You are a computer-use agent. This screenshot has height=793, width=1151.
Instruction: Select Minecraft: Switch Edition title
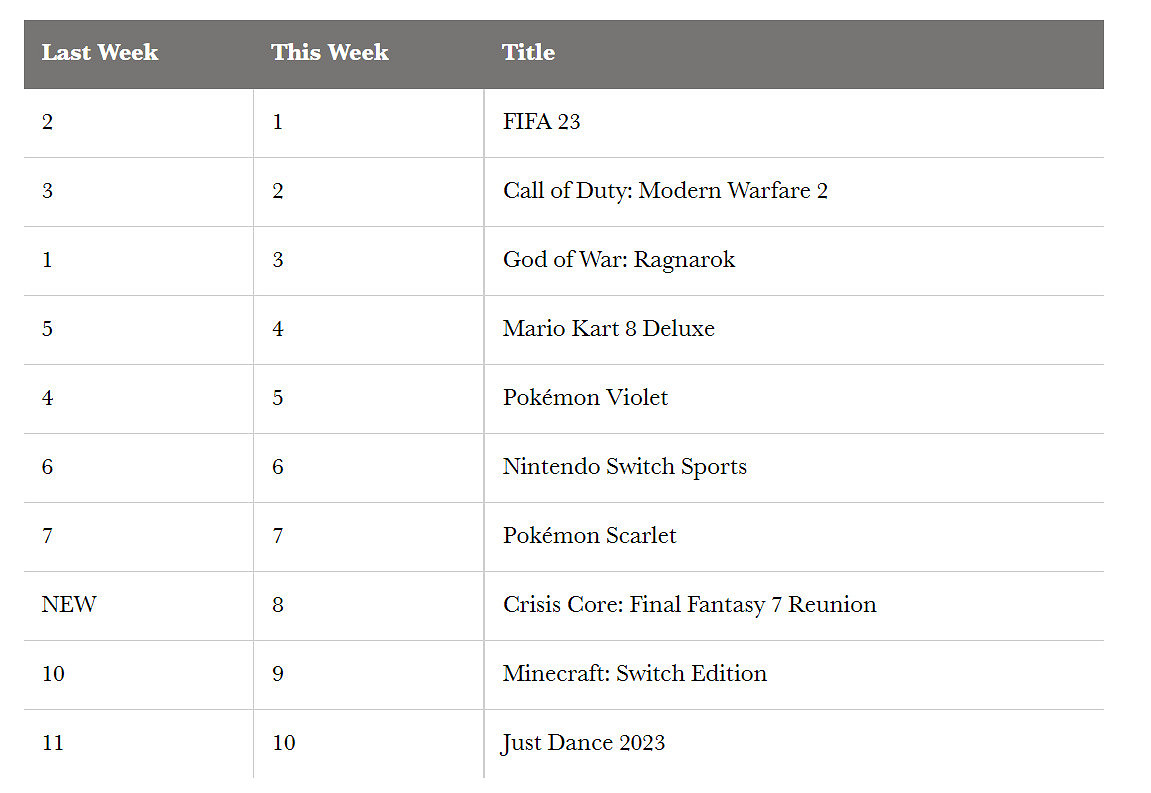point(634,674)
